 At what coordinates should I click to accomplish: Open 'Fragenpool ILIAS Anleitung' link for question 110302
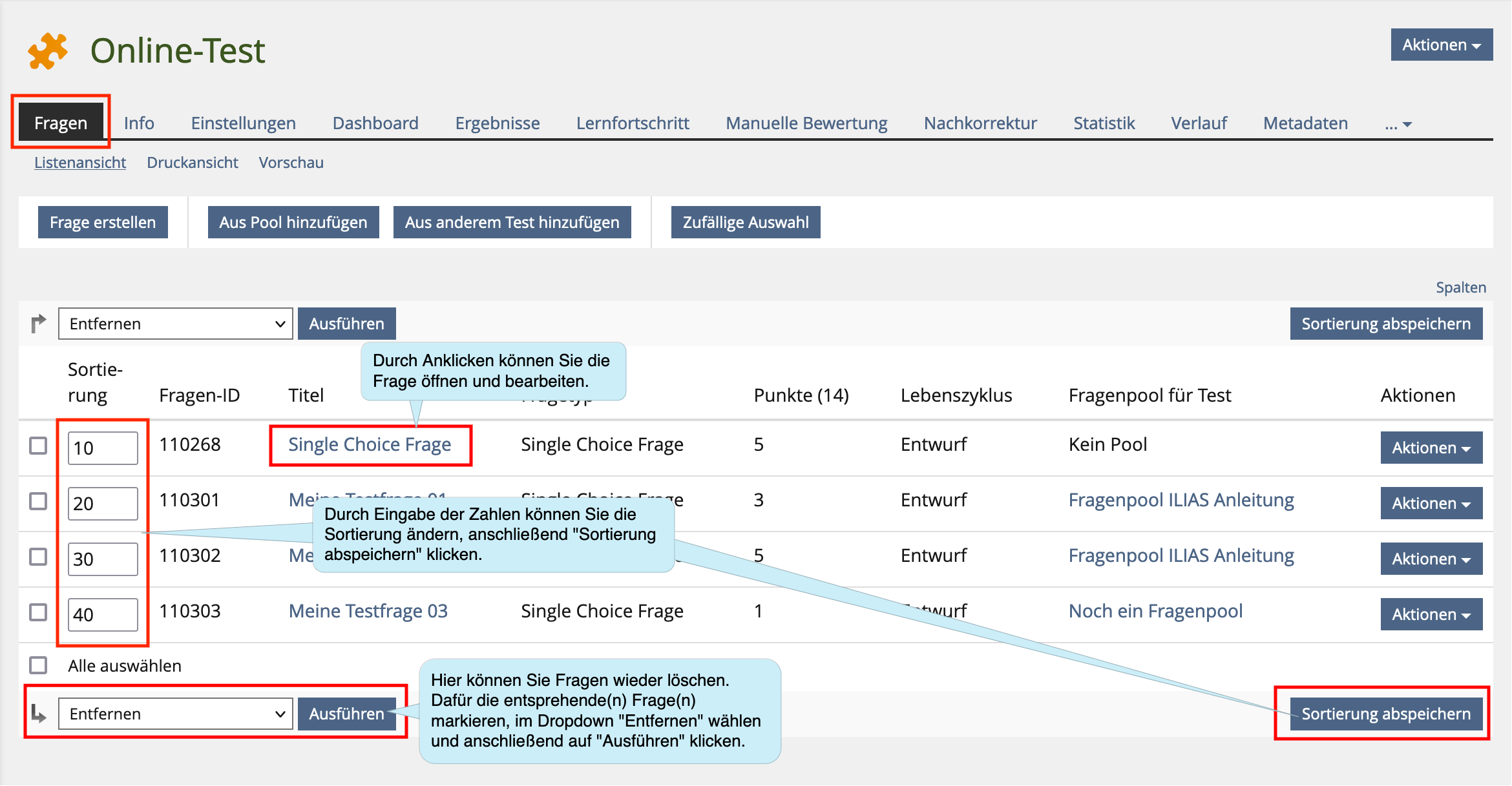tap(1181, 555)
